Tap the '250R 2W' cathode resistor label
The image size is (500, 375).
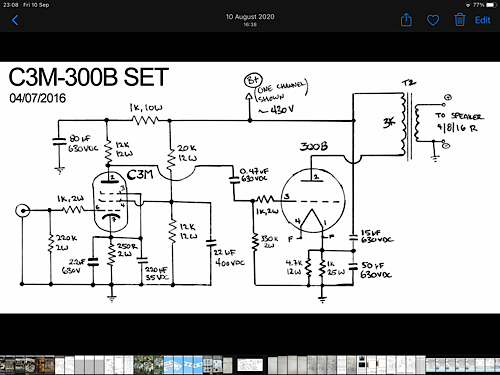pos(127,250)
